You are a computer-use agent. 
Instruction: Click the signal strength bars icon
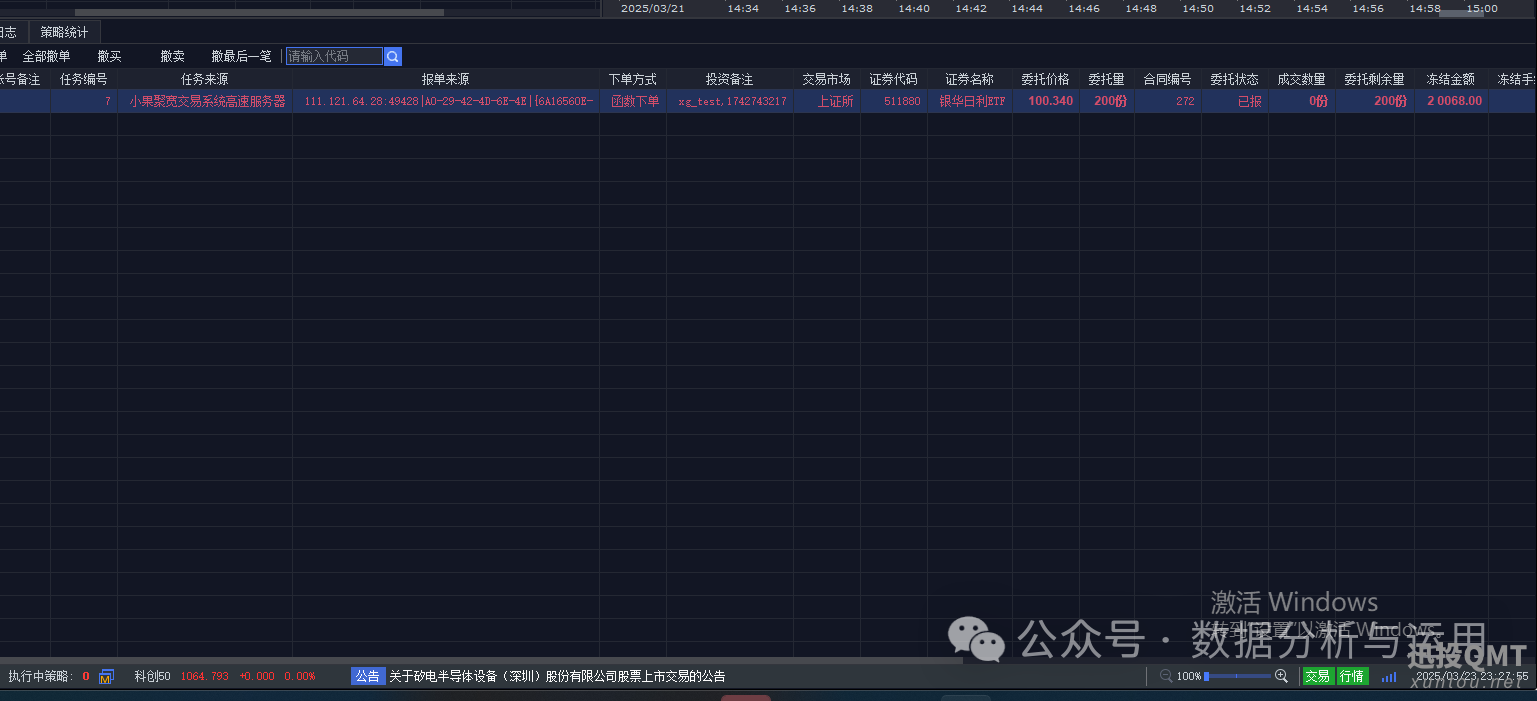(x=1389, y=677)
